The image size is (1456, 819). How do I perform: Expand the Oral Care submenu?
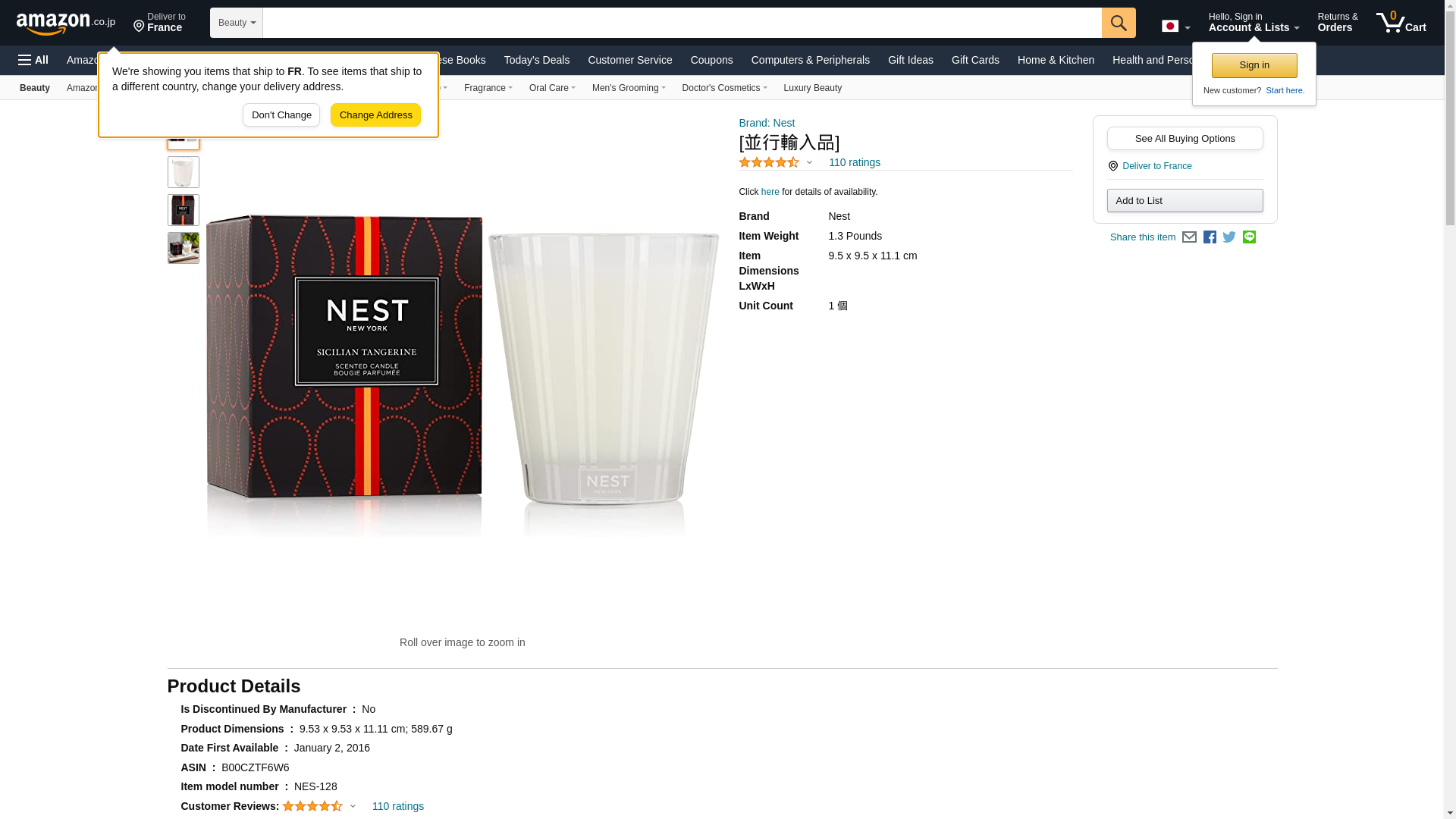(552, 88)
